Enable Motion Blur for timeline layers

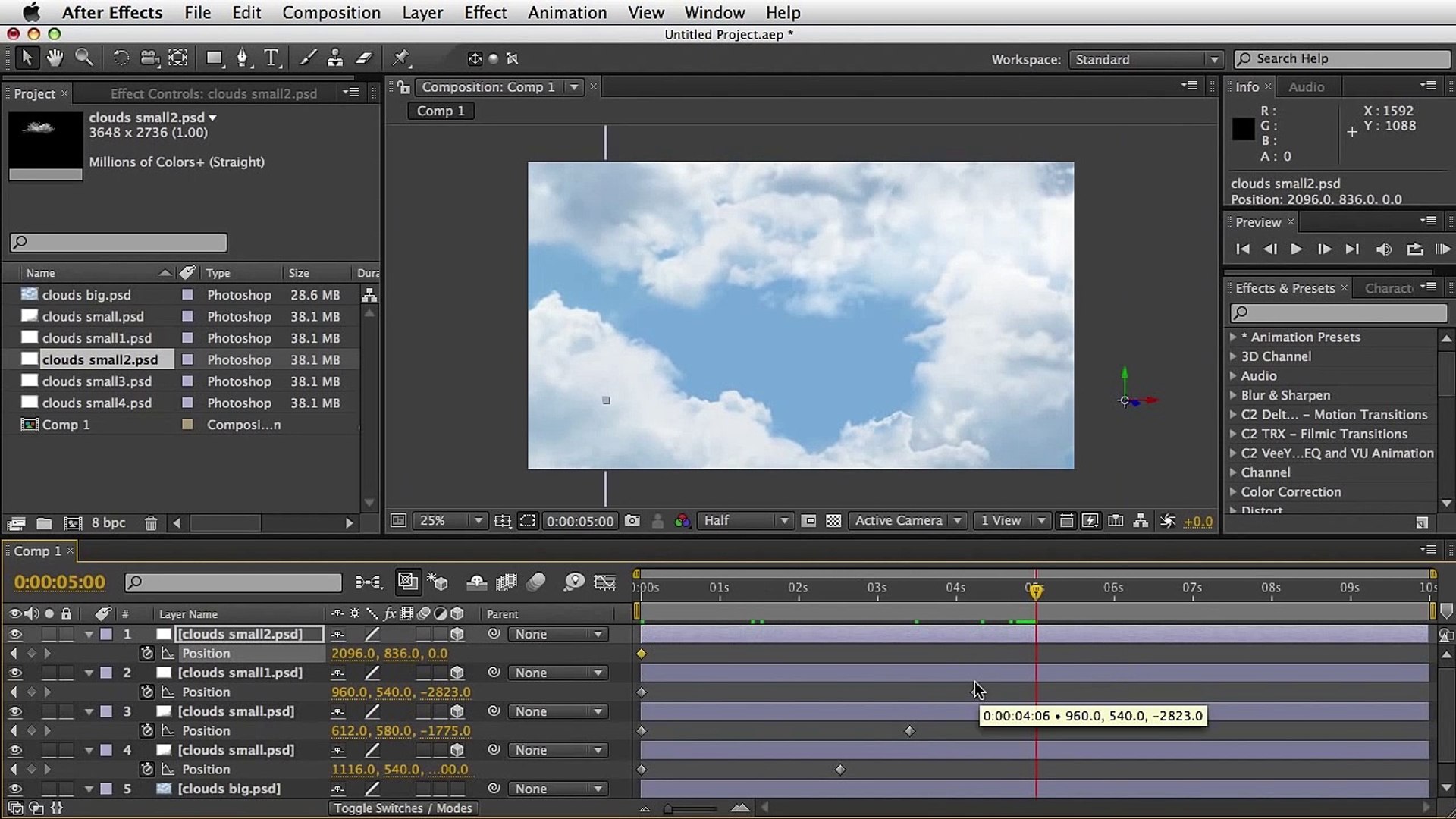click(536, 582)
